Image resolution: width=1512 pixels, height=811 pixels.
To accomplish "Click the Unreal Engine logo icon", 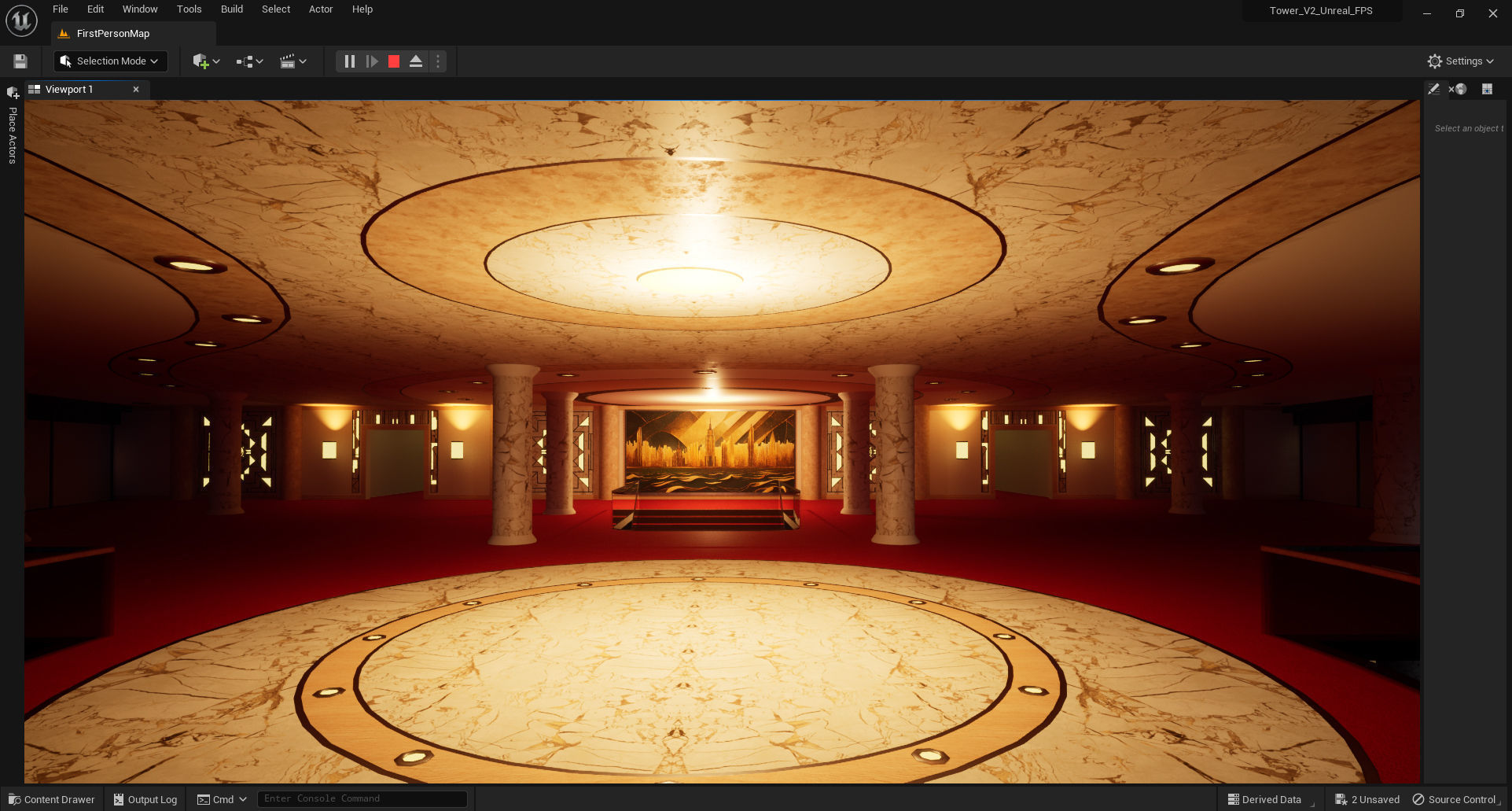I will 21,20.
